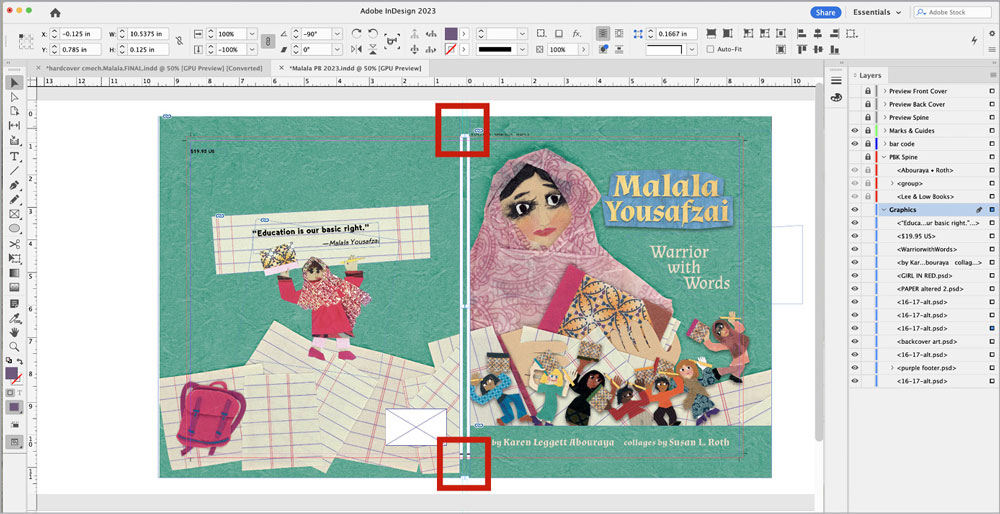Hide the bar code layer

pyautogui.click(x=855, y=144)
